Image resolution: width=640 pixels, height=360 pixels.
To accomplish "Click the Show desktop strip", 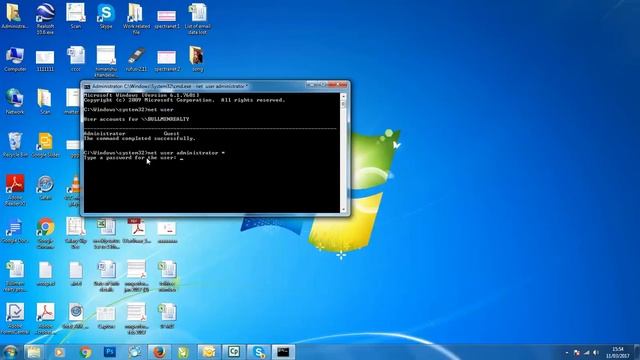I will click(x=637, y=352).
